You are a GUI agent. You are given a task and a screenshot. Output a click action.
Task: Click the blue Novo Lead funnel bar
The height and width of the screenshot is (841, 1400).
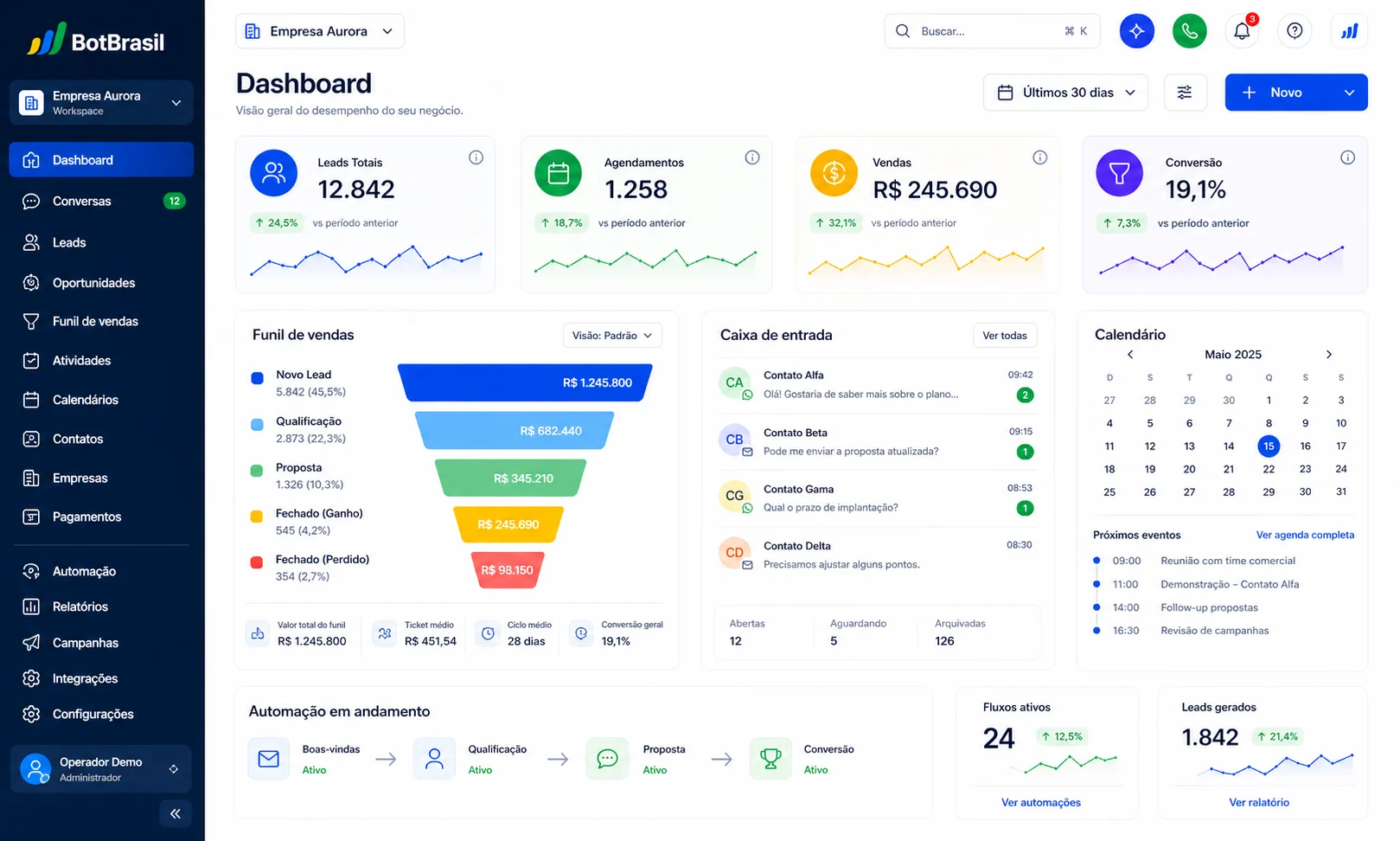tap(525, 382)
